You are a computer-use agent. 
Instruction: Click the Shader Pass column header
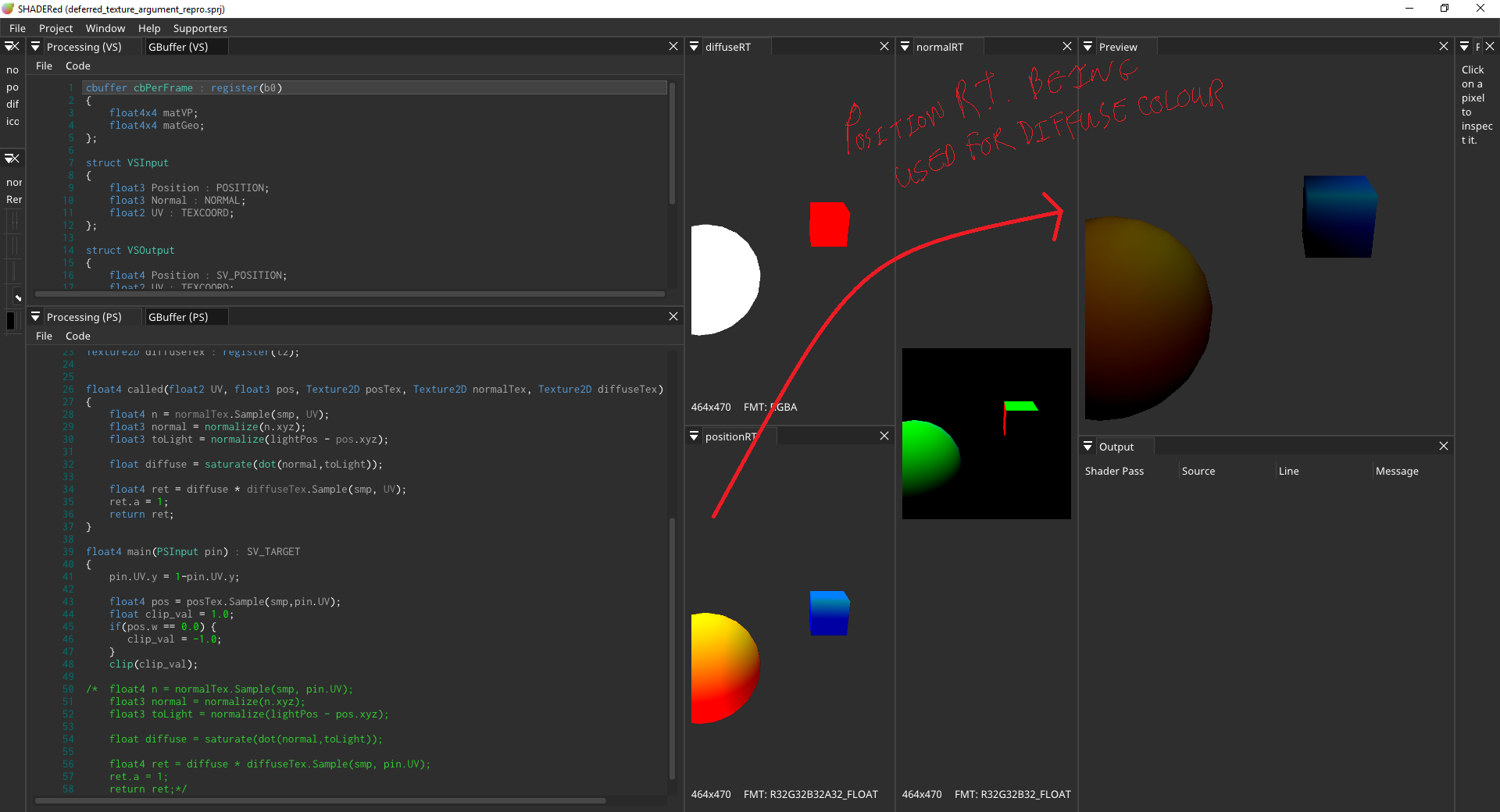(1114, 471)
